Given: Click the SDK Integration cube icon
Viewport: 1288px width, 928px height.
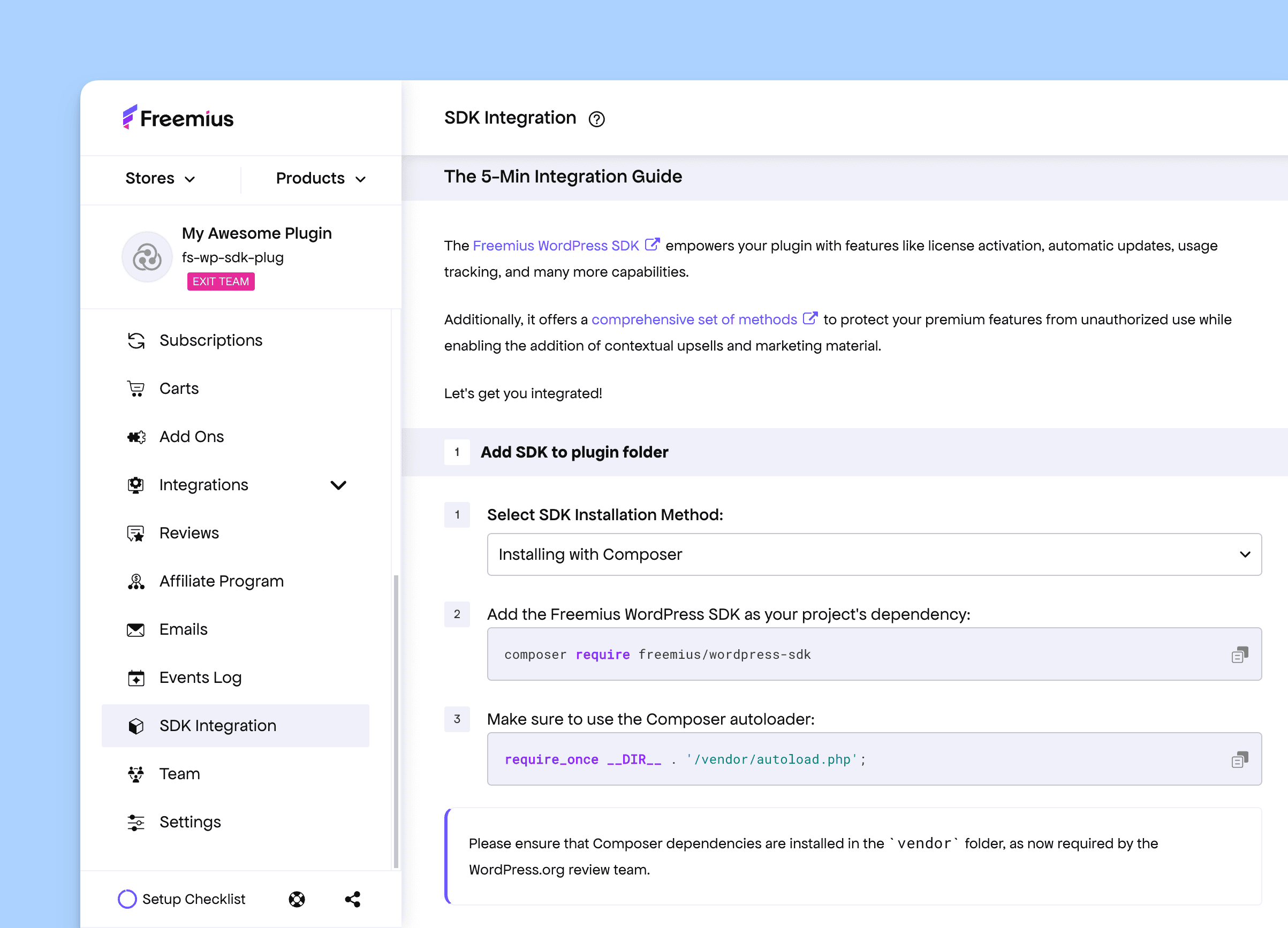Looking at the screenshot, I should [136, 727].
